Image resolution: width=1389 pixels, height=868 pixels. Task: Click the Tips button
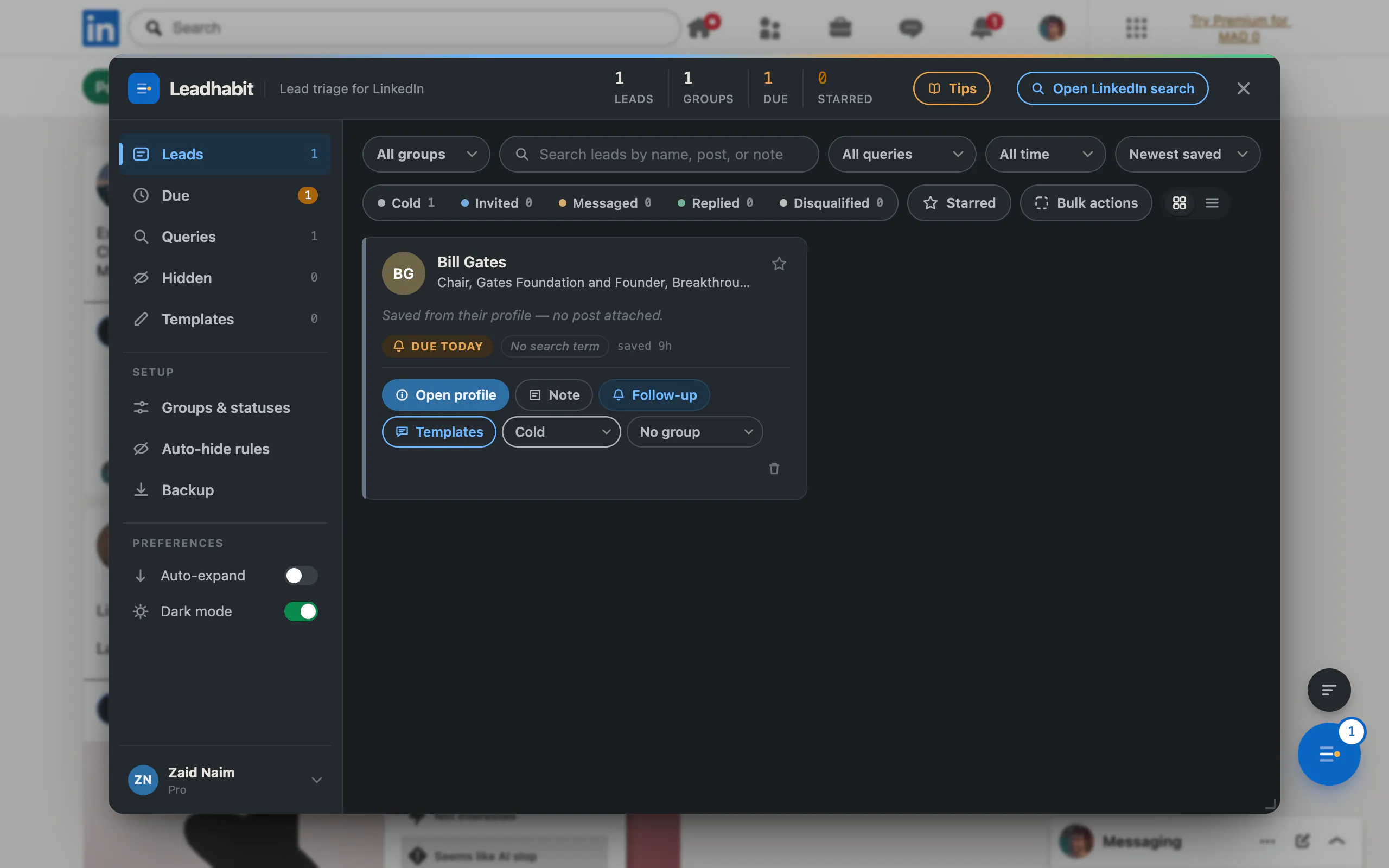pyautogui.click(x=952, y=88)
